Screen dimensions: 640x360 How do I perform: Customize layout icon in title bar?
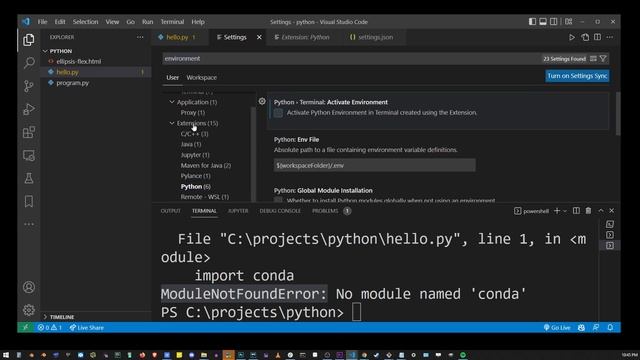pos(569,22)
